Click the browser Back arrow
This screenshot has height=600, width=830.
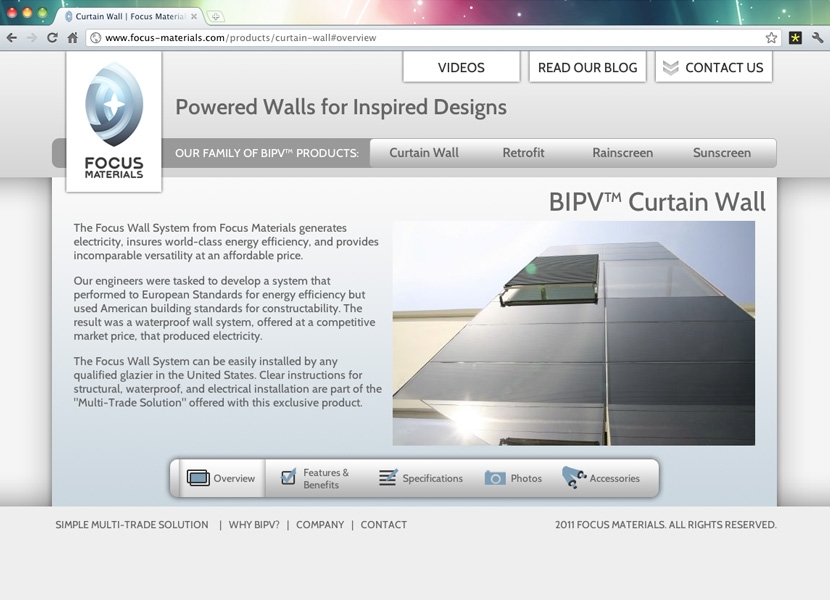12,38
